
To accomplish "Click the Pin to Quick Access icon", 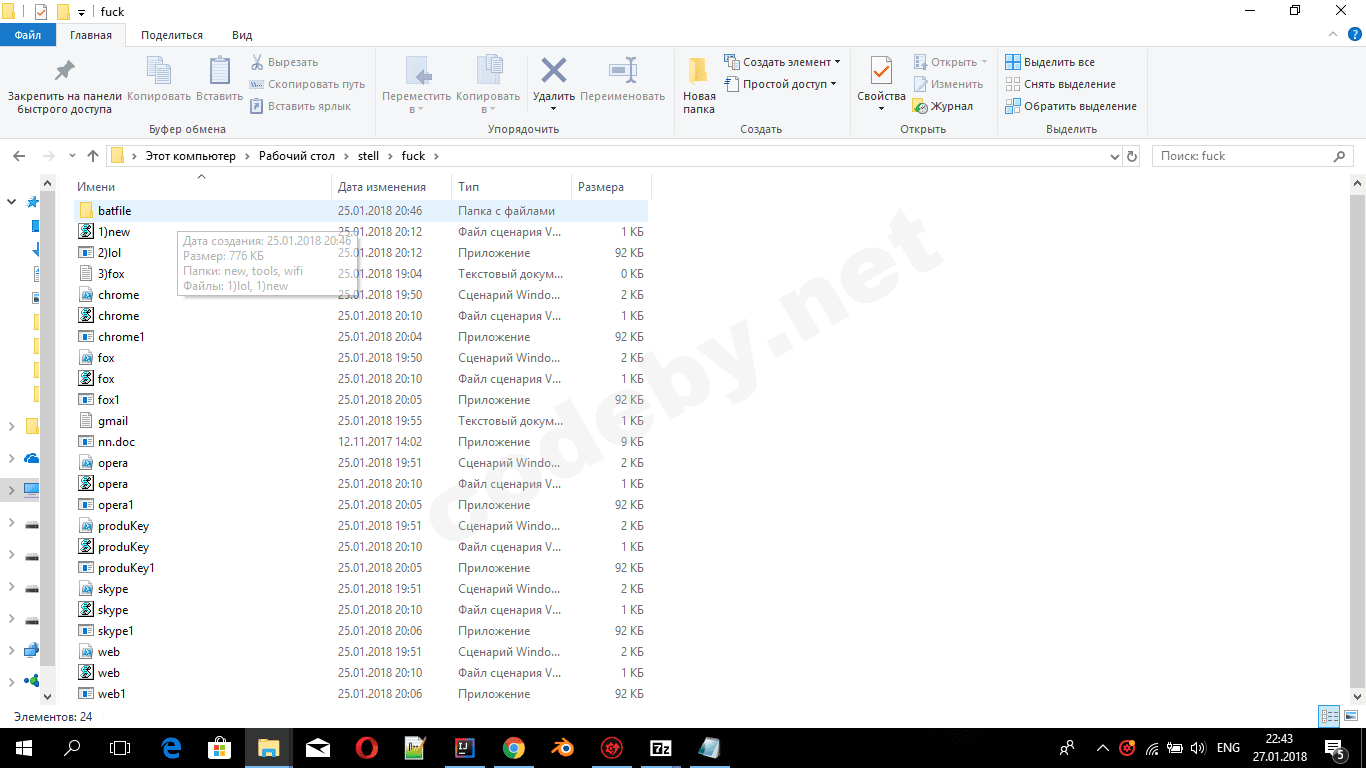I will coord(64,72).
